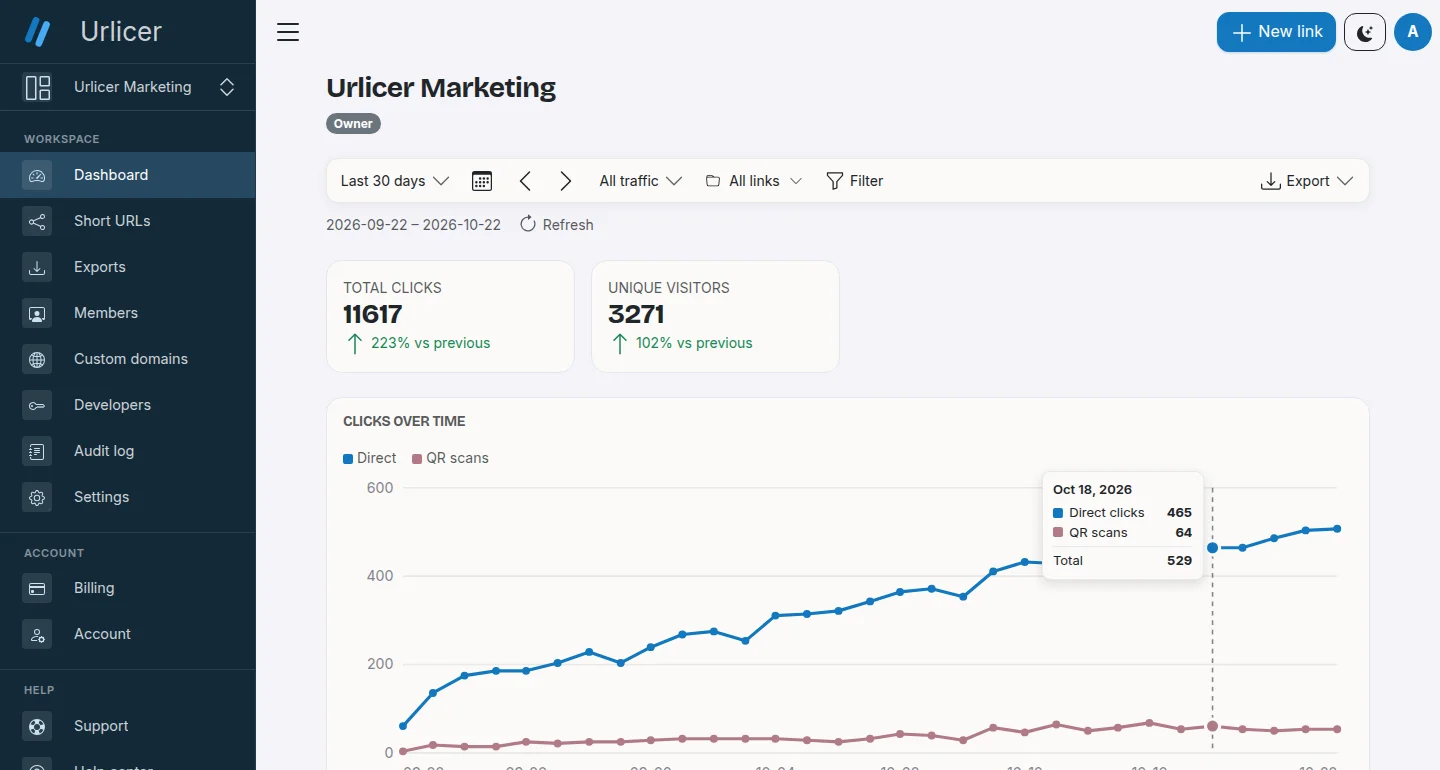Image resolution: width=1440 pixels, height=770 pixels.
Task: Click the Oct 18 QR scans data point
Action: pos(1213,726)
